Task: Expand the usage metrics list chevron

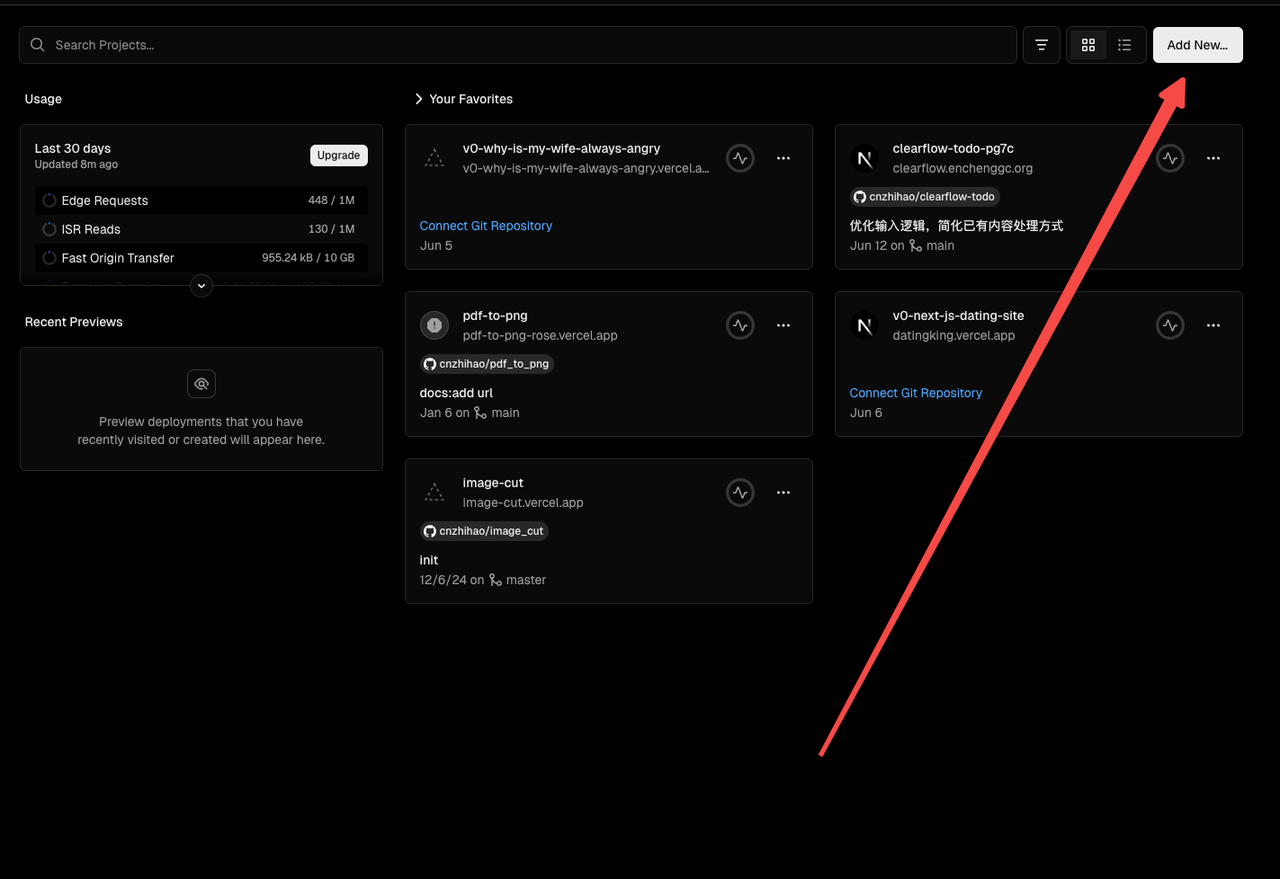Action: point(201,286)
